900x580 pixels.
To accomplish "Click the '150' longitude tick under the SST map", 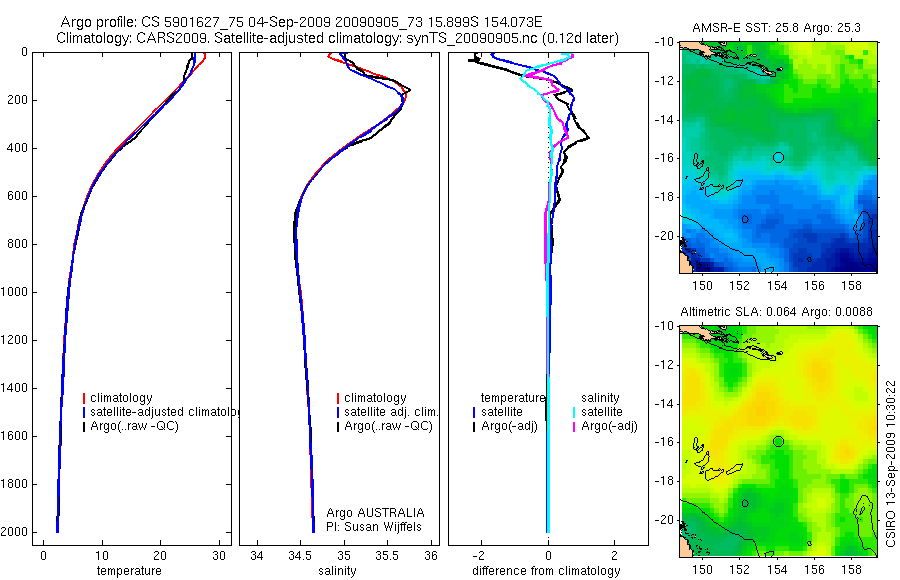I will (x=703, y=285).
